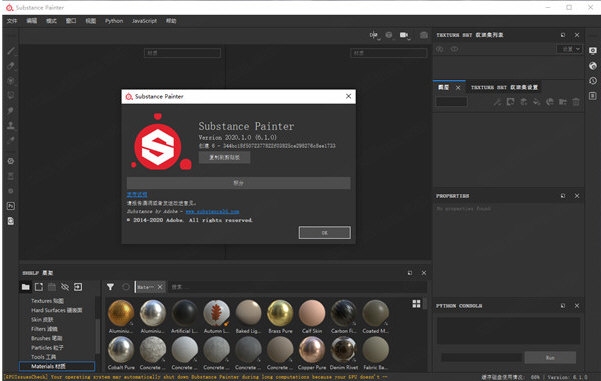Select the Paint brush tool
601x381 pixels.
(11, 51)
